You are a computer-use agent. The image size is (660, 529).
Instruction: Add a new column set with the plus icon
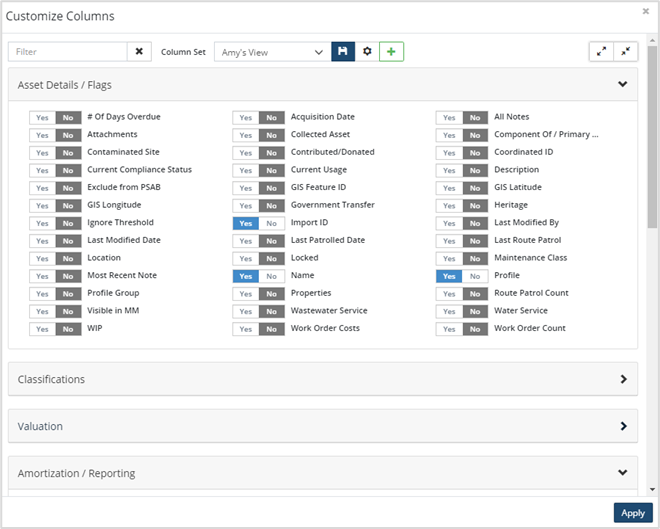tap(391, 51)
